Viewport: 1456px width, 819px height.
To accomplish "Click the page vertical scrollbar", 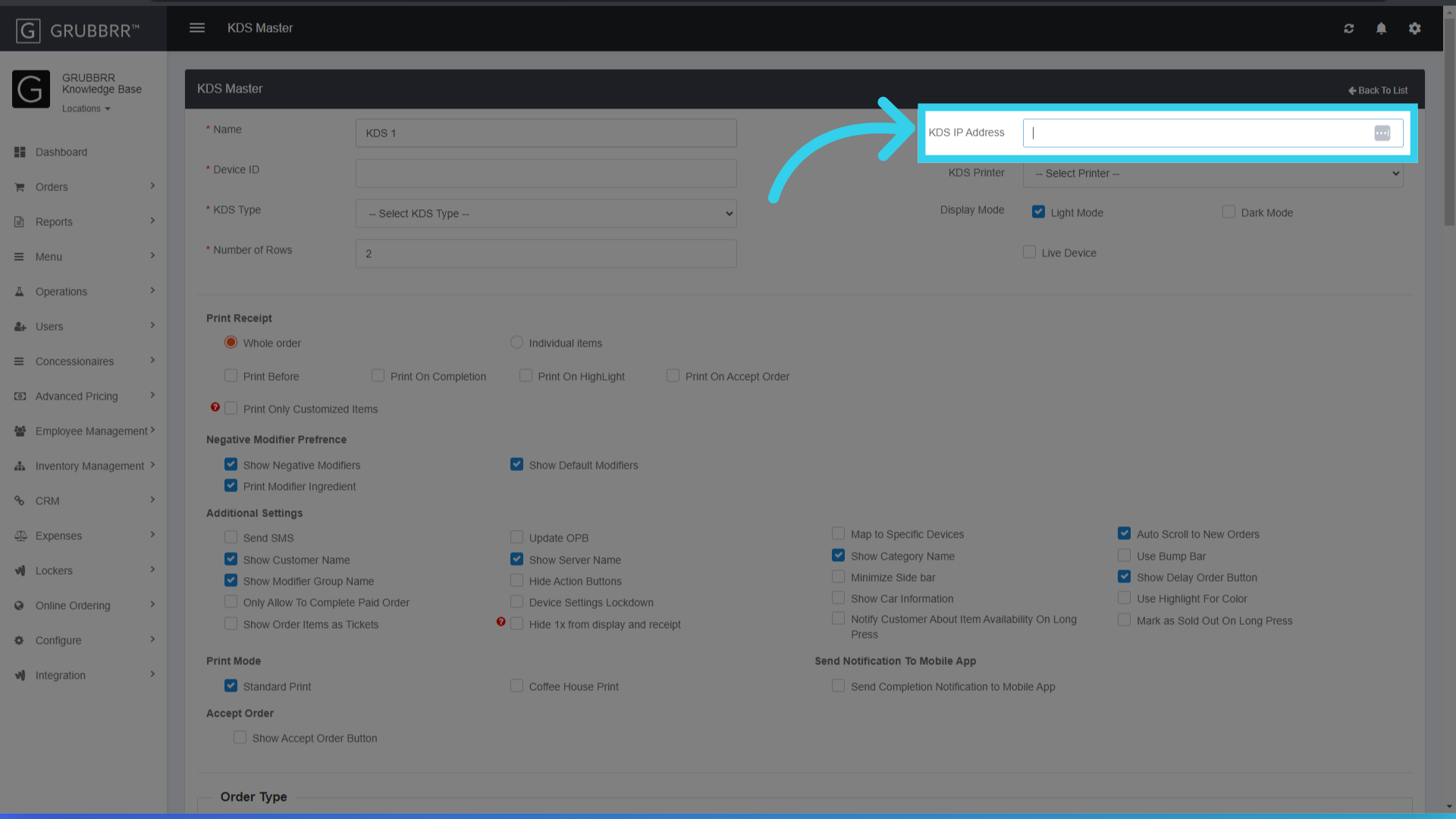I will click(x=1448, y=121).
